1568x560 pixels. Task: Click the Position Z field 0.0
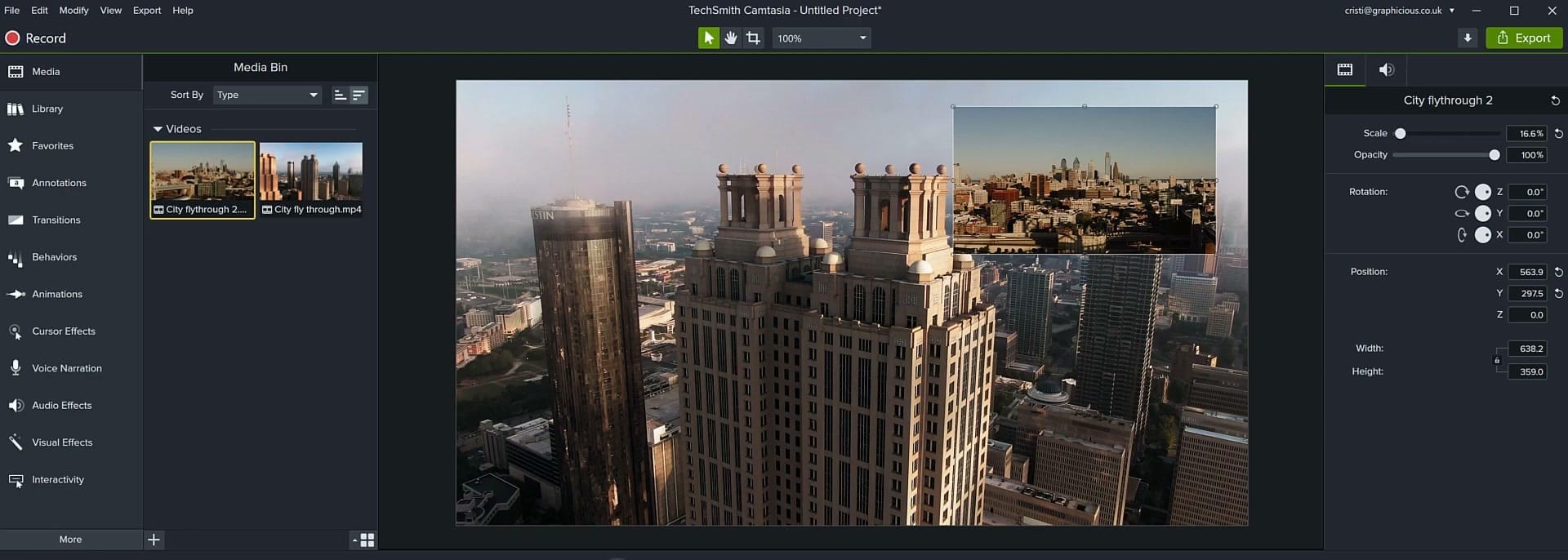point(1526,314)
